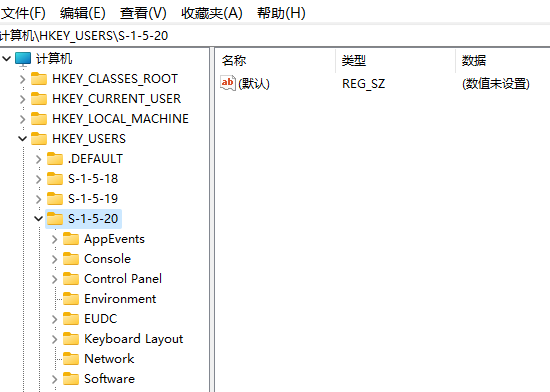Select the Control Panel key label
The height and width of the screenshot is (392, 550).
point(123,279)
